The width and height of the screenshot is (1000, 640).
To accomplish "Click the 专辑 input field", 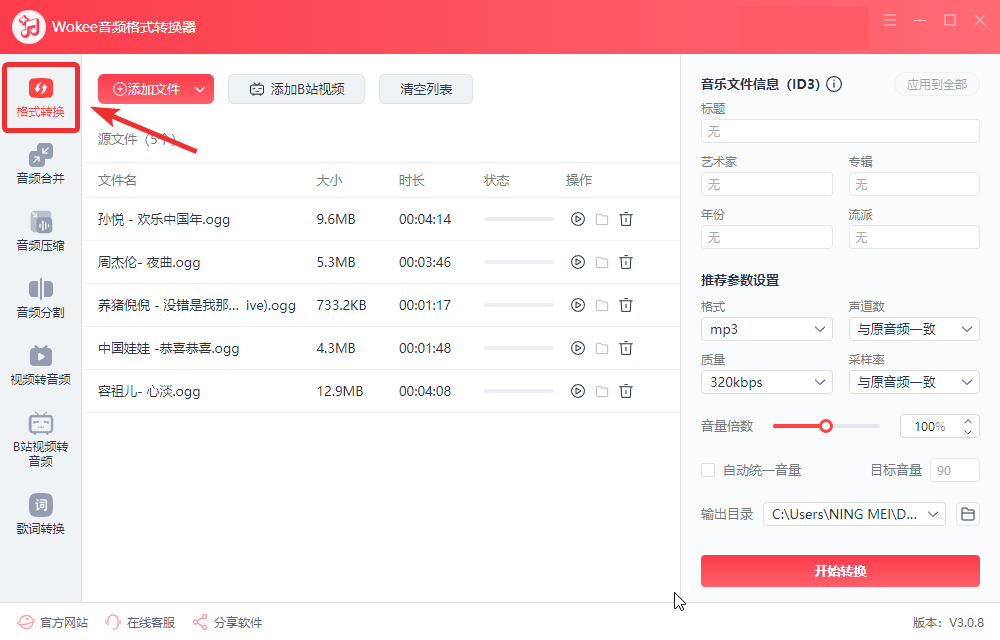I will (x=914, y=184).
